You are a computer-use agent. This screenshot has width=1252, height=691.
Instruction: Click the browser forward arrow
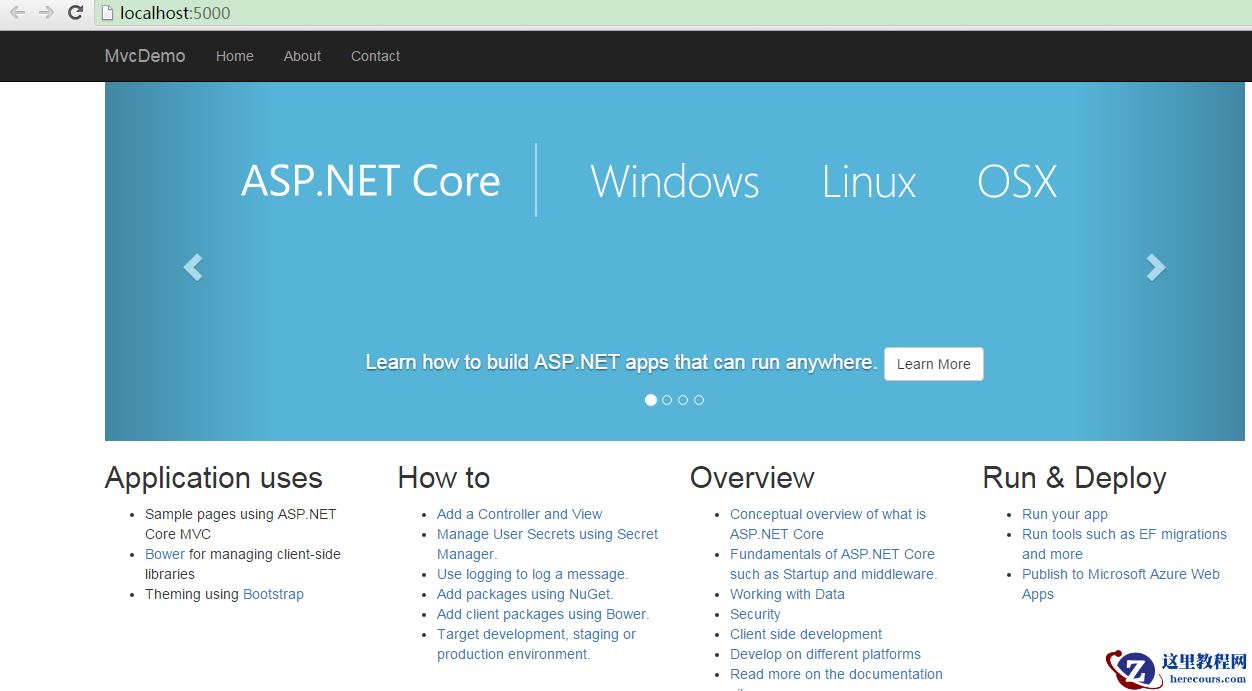pyautogui.click(x=46, y=13)
